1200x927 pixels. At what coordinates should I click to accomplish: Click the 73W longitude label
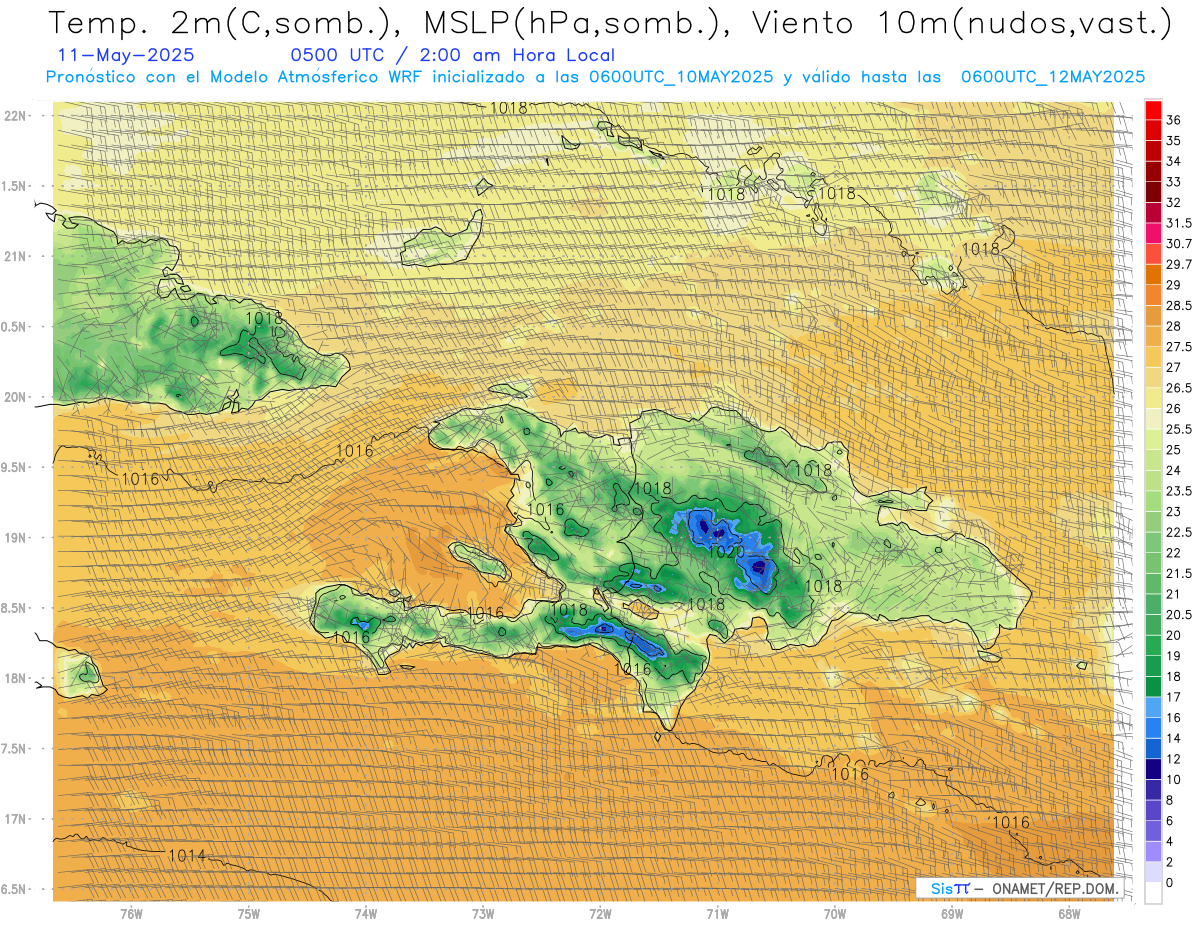tap(483, 914)
